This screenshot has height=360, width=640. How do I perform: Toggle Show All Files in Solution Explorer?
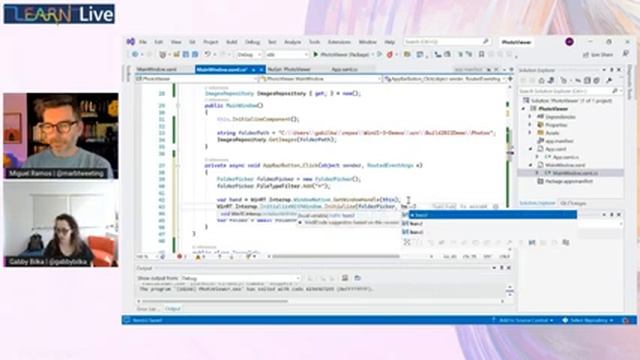pyautogui.click(x=596, y=80)
